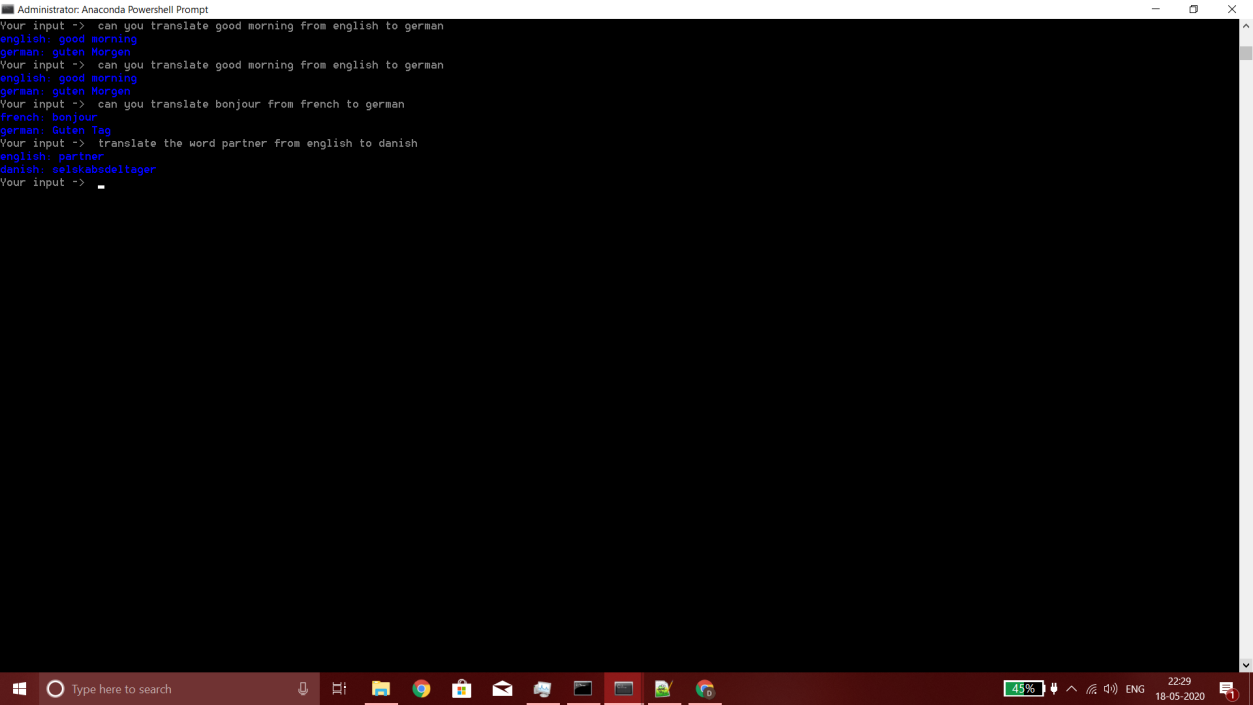Open Microsoft Store from the taskbar
Image resolution: width=1253 pixels, height=705 pixels.
(462, 689)
